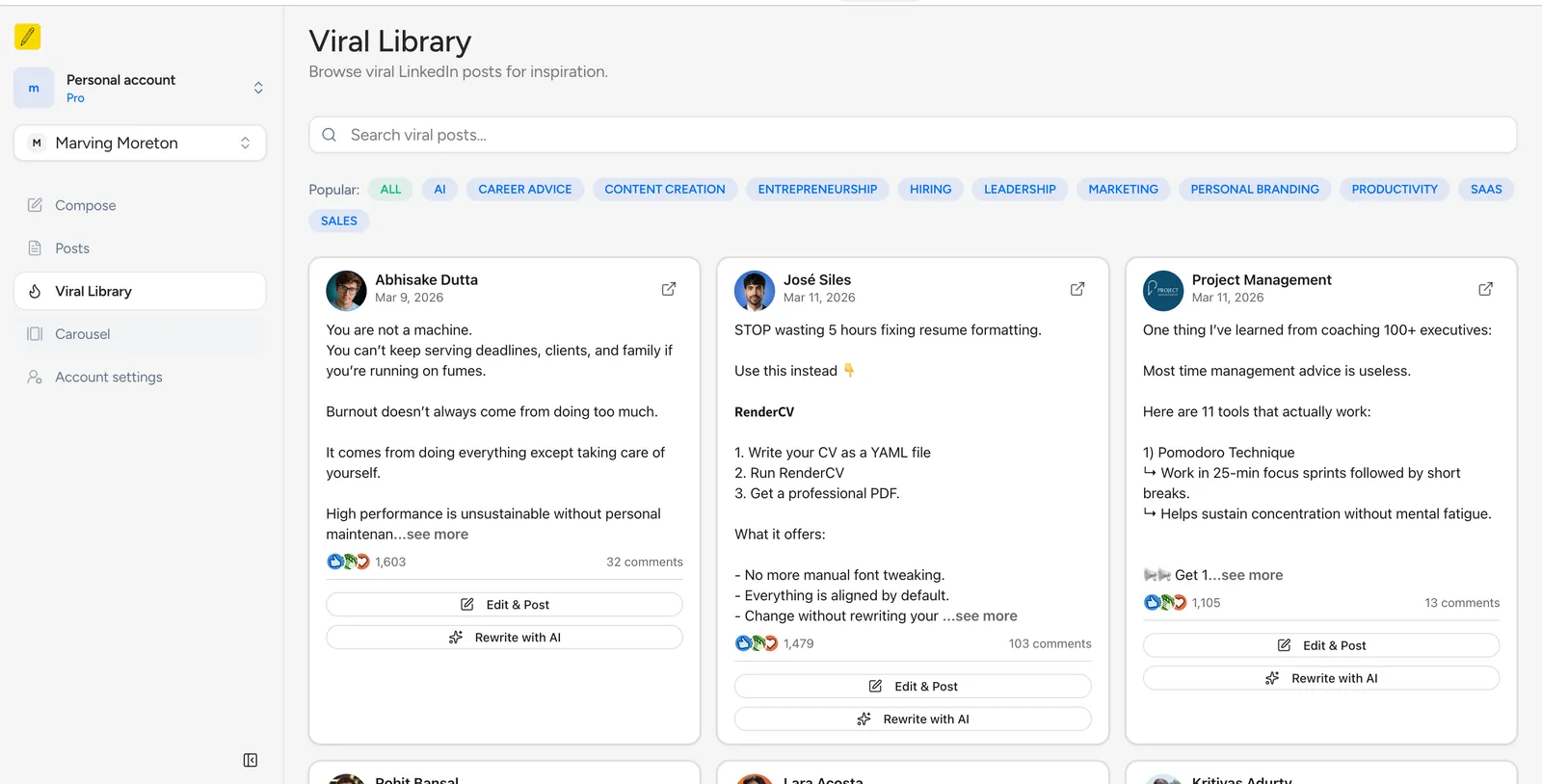This screenshot has width=1542, height=784.
Task: Open Abhisake Dutta's post in external link
Action: tap(668, 289)
